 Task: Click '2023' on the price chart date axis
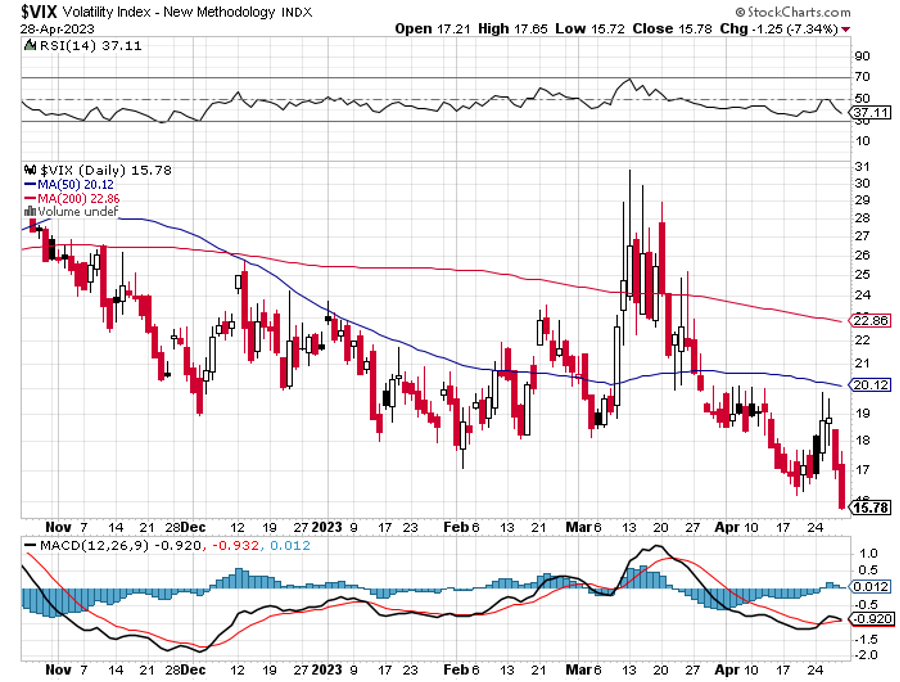point(327,527)
